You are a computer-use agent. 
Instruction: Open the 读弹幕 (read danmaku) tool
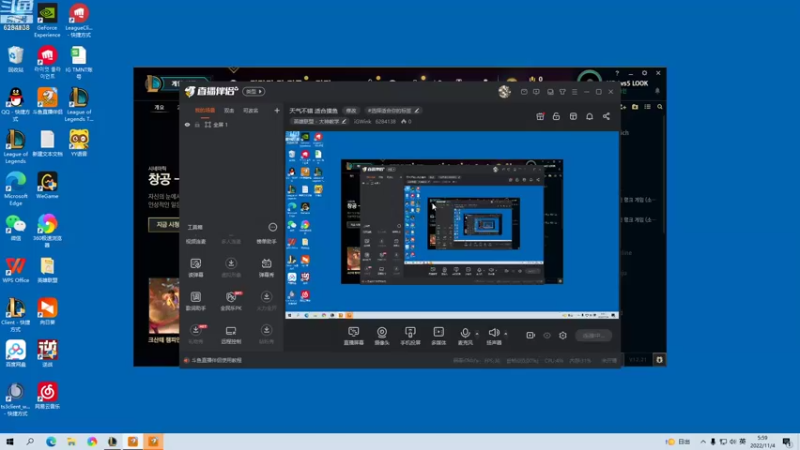click(196, 267)
